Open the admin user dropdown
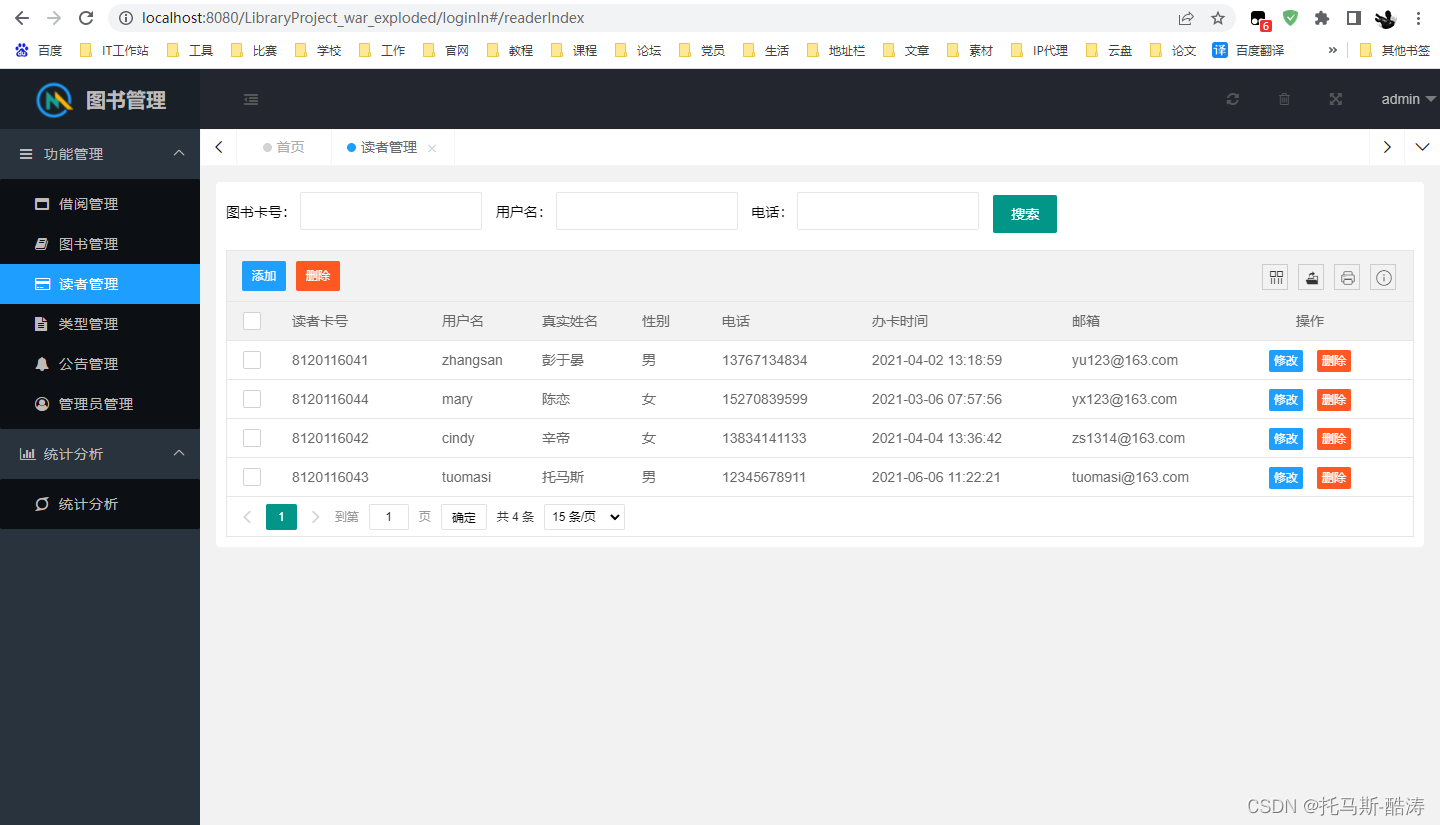Screen dimensions: 1440x825 point(1408,99)
